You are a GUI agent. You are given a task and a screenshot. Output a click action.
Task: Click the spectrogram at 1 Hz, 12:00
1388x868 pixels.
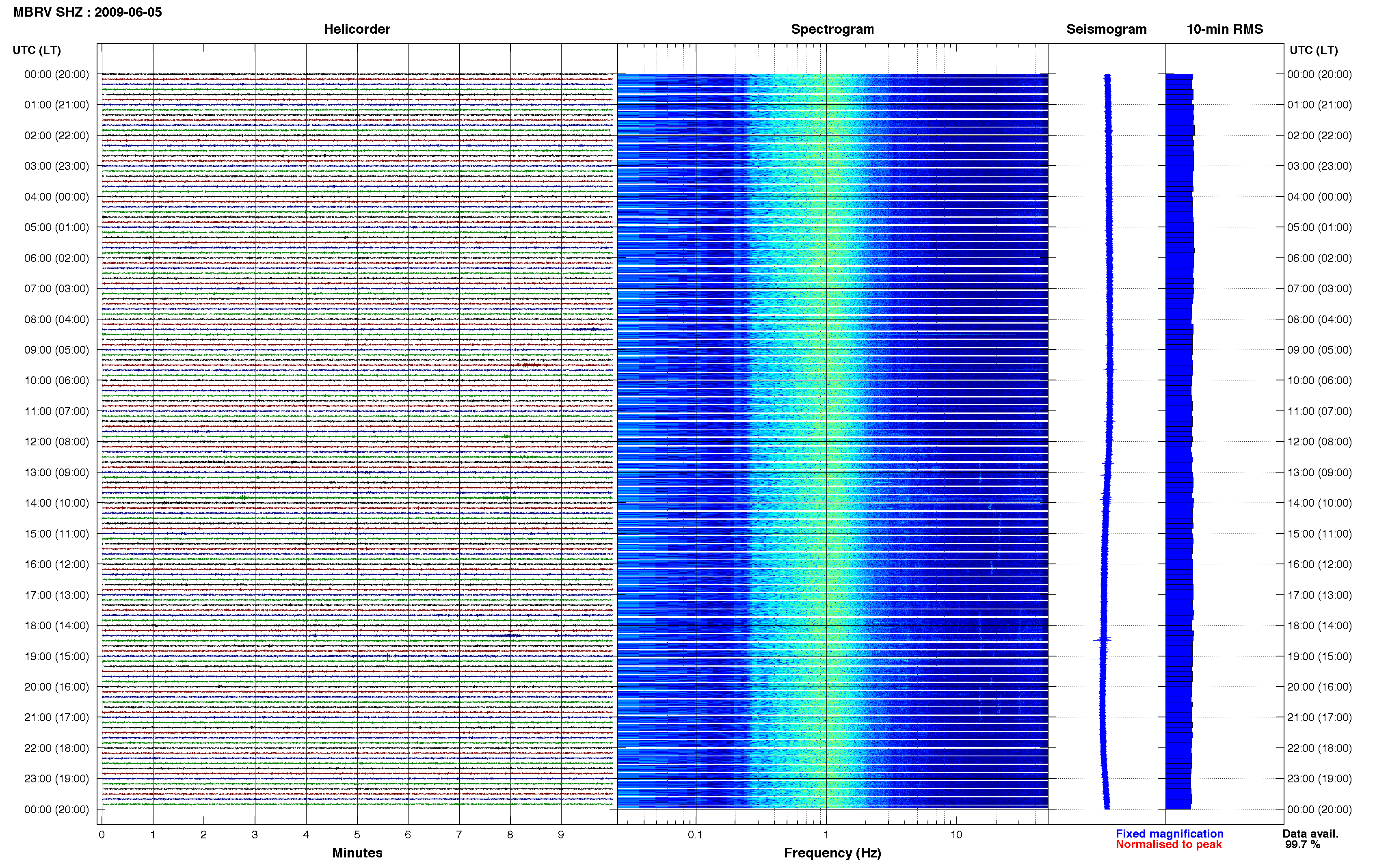coord(826,441)
